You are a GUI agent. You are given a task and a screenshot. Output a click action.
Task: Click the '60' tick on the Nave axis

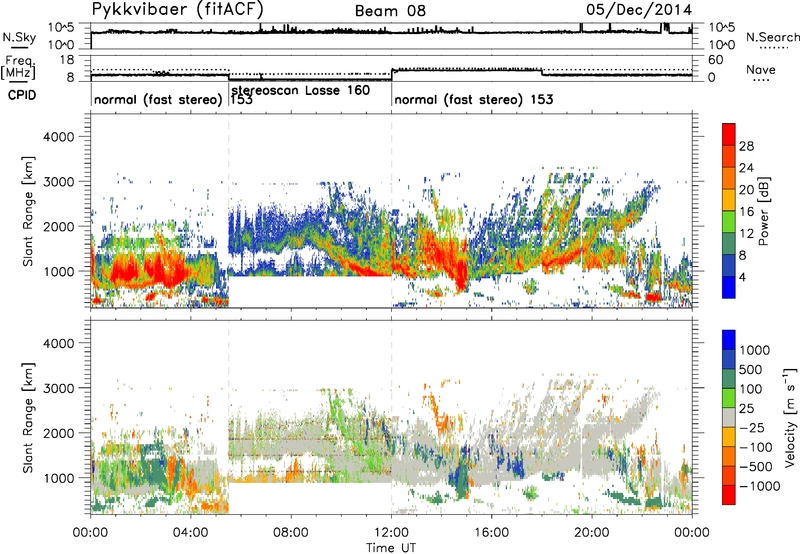(715, 60)
